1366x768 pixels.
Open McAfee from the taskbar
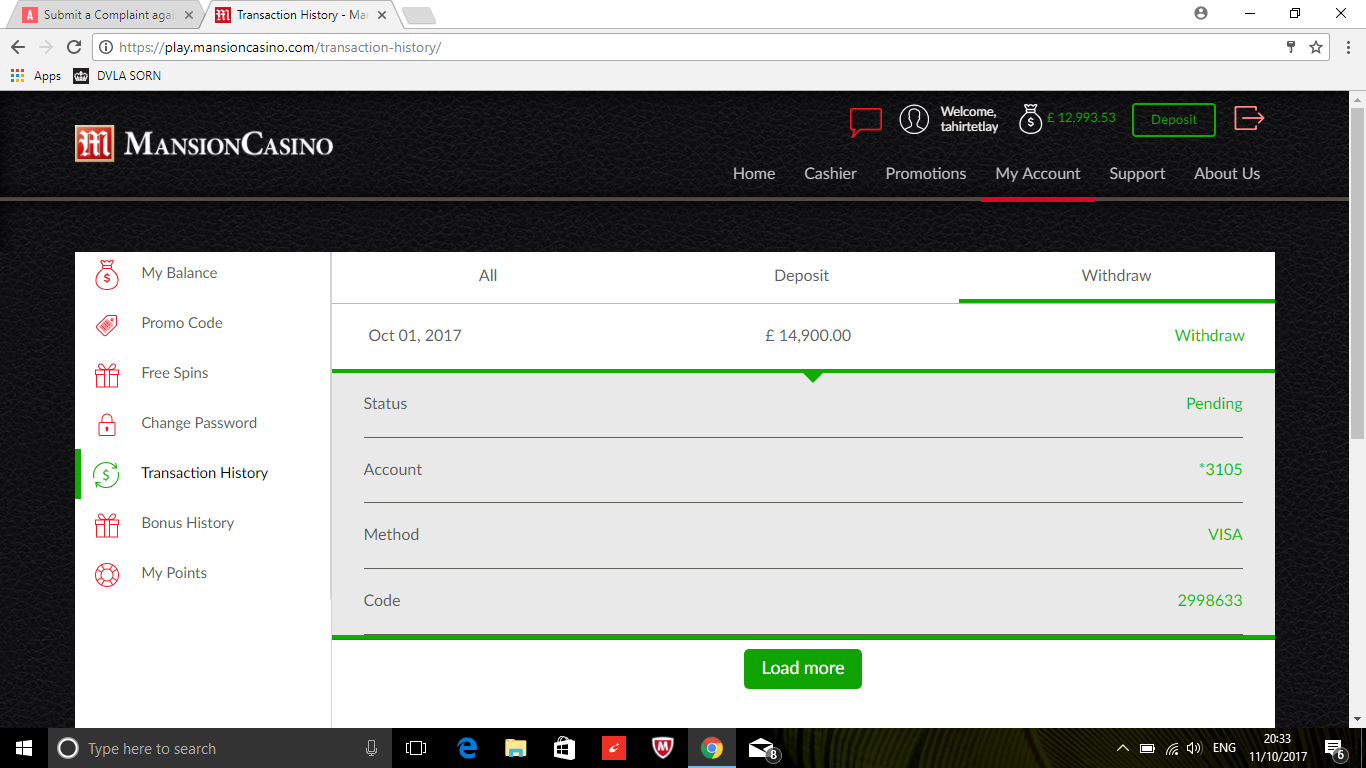coord(662,748)
